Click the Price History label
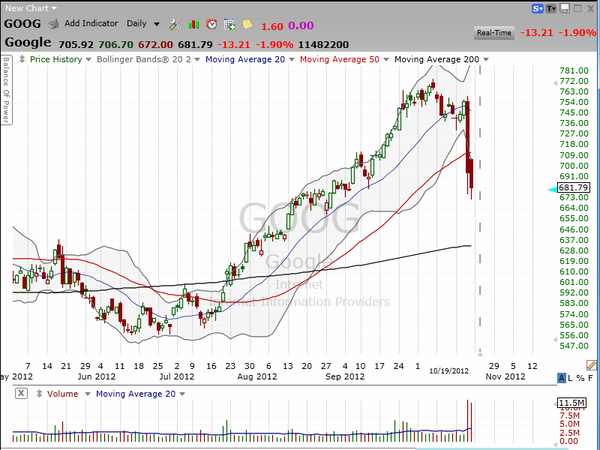Screen dimensions: 600x450 click(x=56, y=59)
